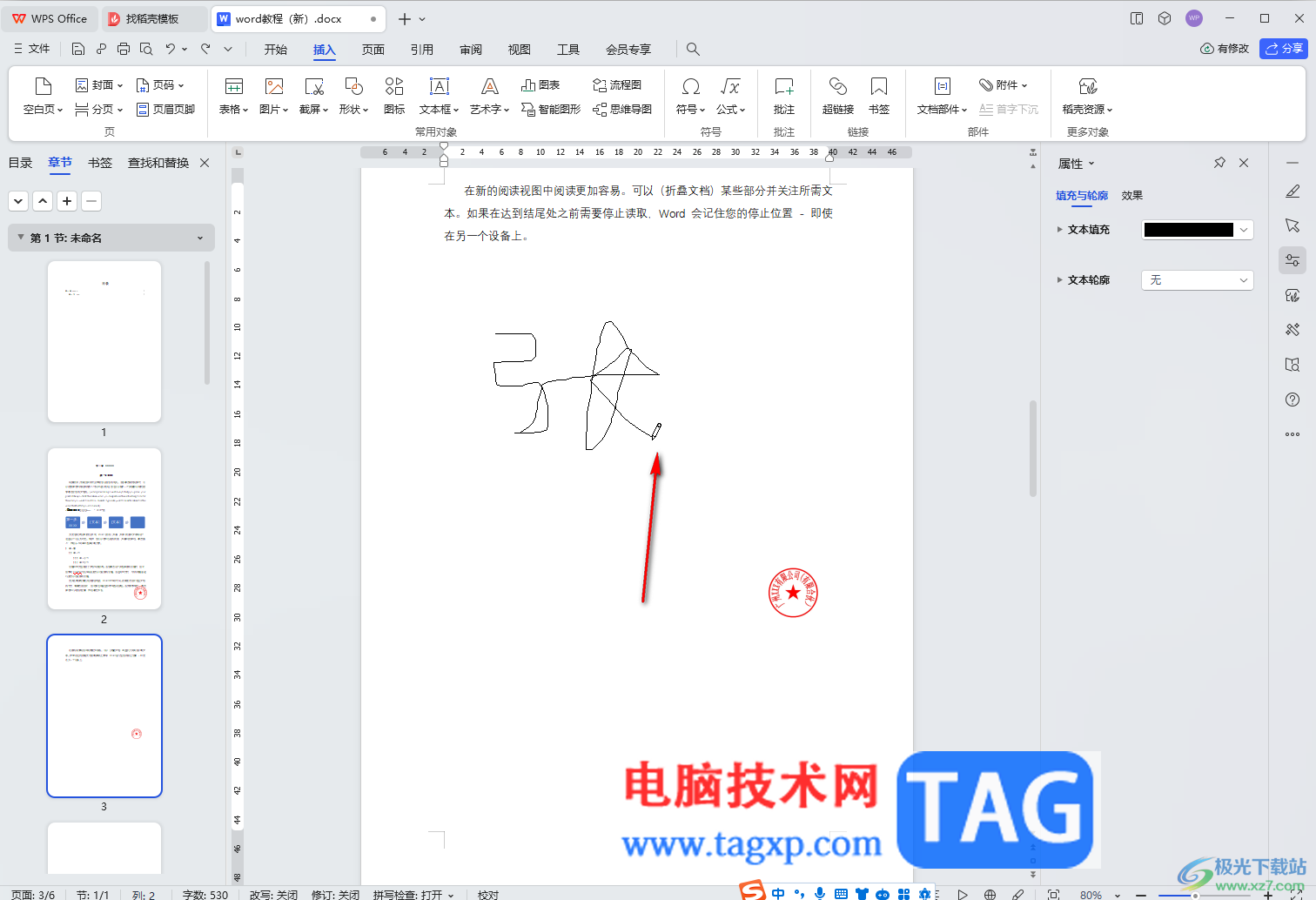Open the attachment (附件) dropdown

(x=1004, y=85)
